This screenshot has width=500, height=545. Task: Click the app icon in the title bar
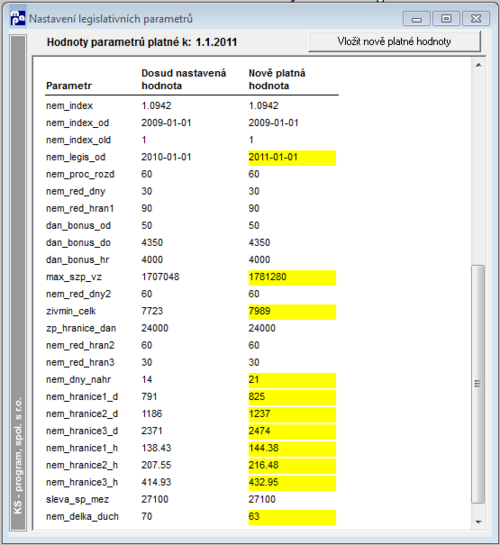tap(17, 18)
